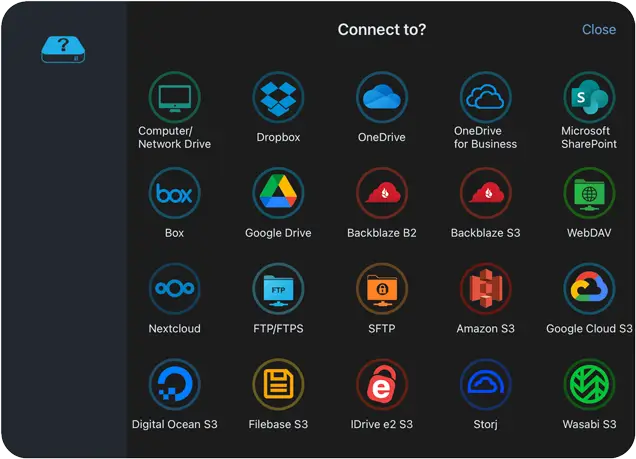Select the Storj connection icon

pyautogui.click(x=486, y=384)
